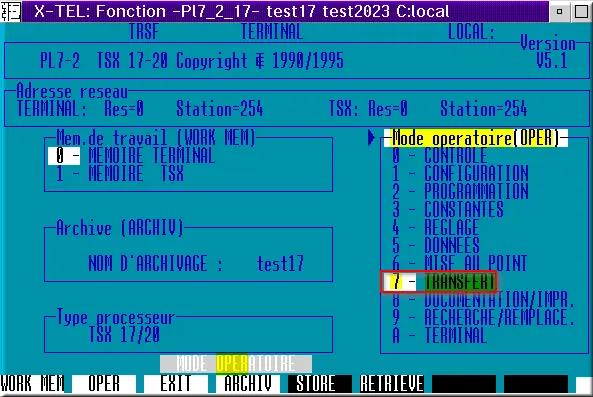Image resolution: width=593 pixels, height=397 pixels.
Task: Choose 6 - MISE AU POINT mode
Action: 459,263
